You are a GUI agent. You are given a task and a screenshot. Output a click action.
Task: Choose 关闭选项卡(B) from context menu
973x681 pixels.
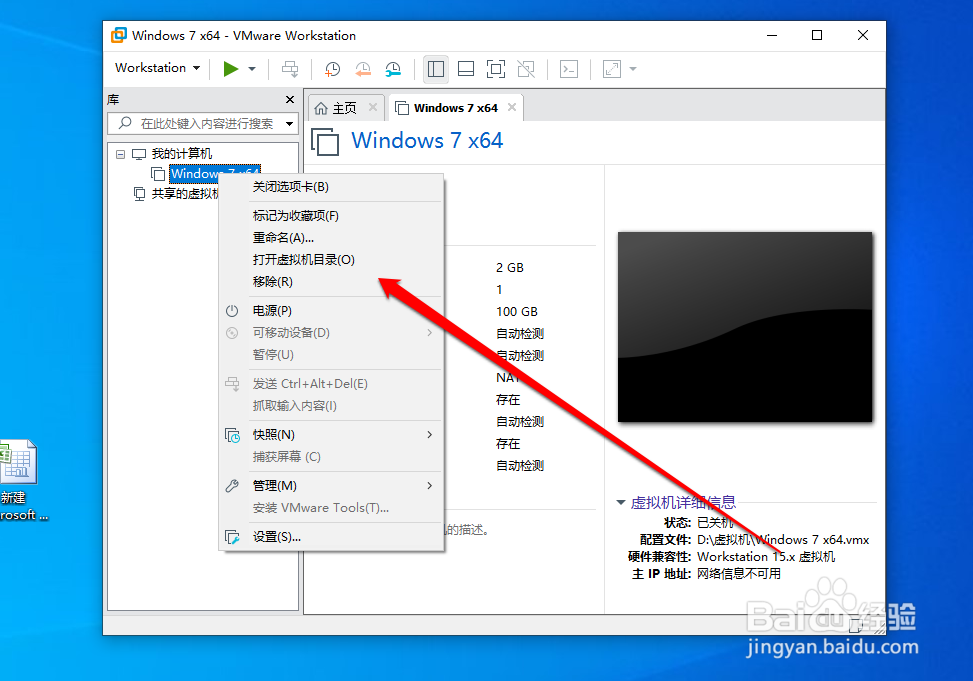(331, 187)
